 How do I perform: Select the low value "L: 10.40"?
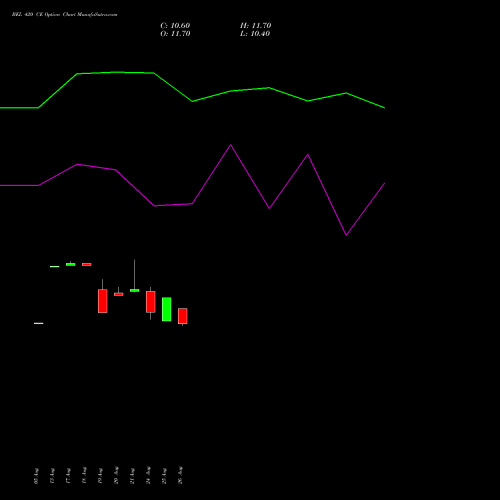tap(255, 34)
